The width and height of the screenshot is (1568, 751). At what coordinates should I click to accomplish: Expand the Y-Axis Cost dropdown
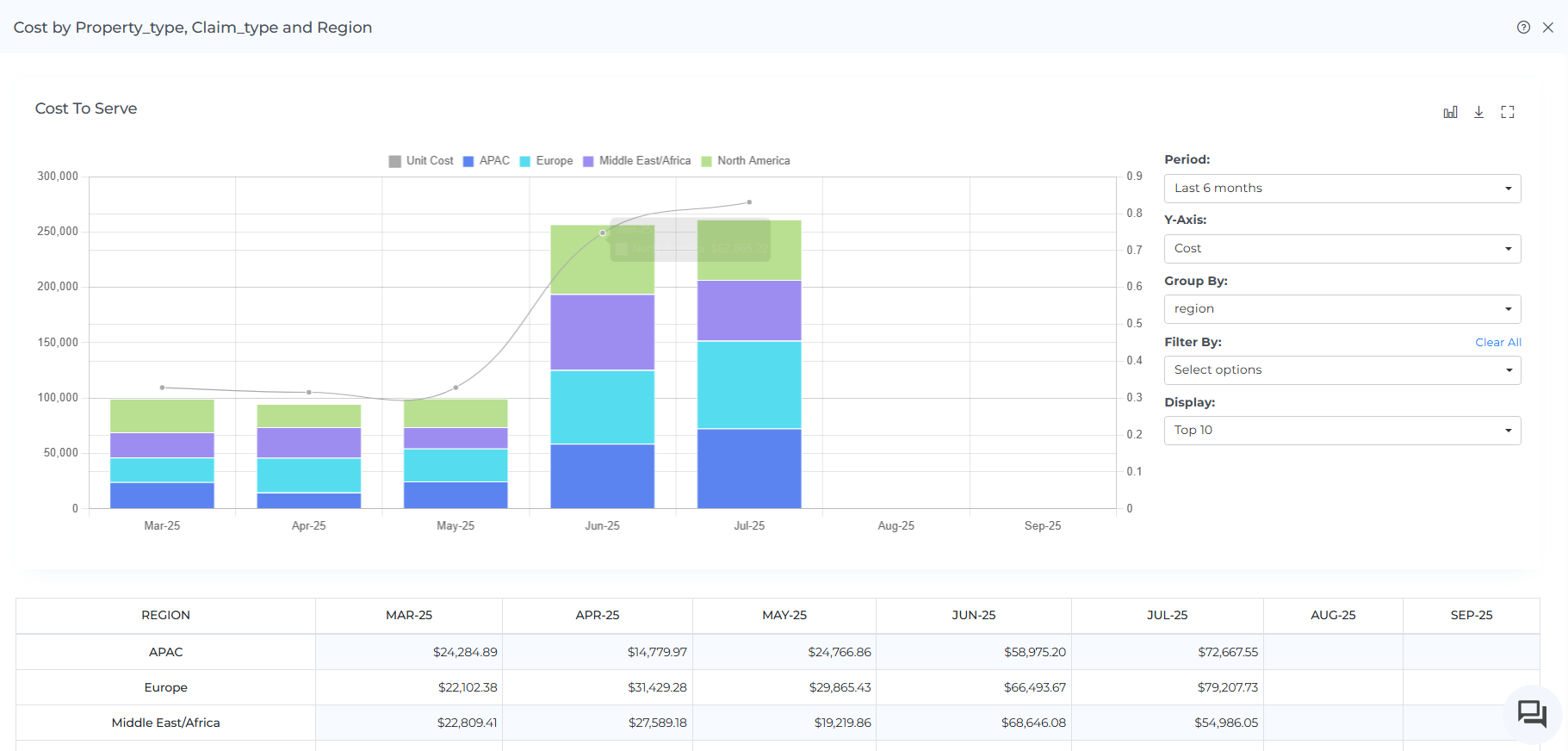pyautogui.click(x=1342, y=249)
